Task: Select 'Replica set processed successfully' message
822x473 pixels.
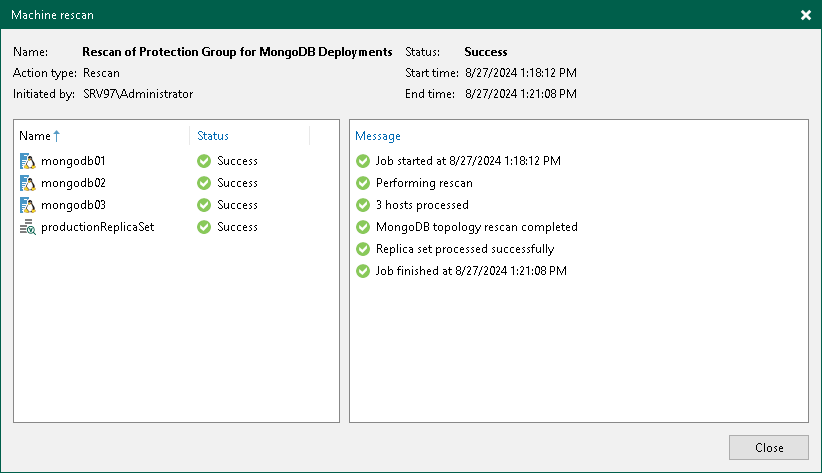Action: pos(464,249)
